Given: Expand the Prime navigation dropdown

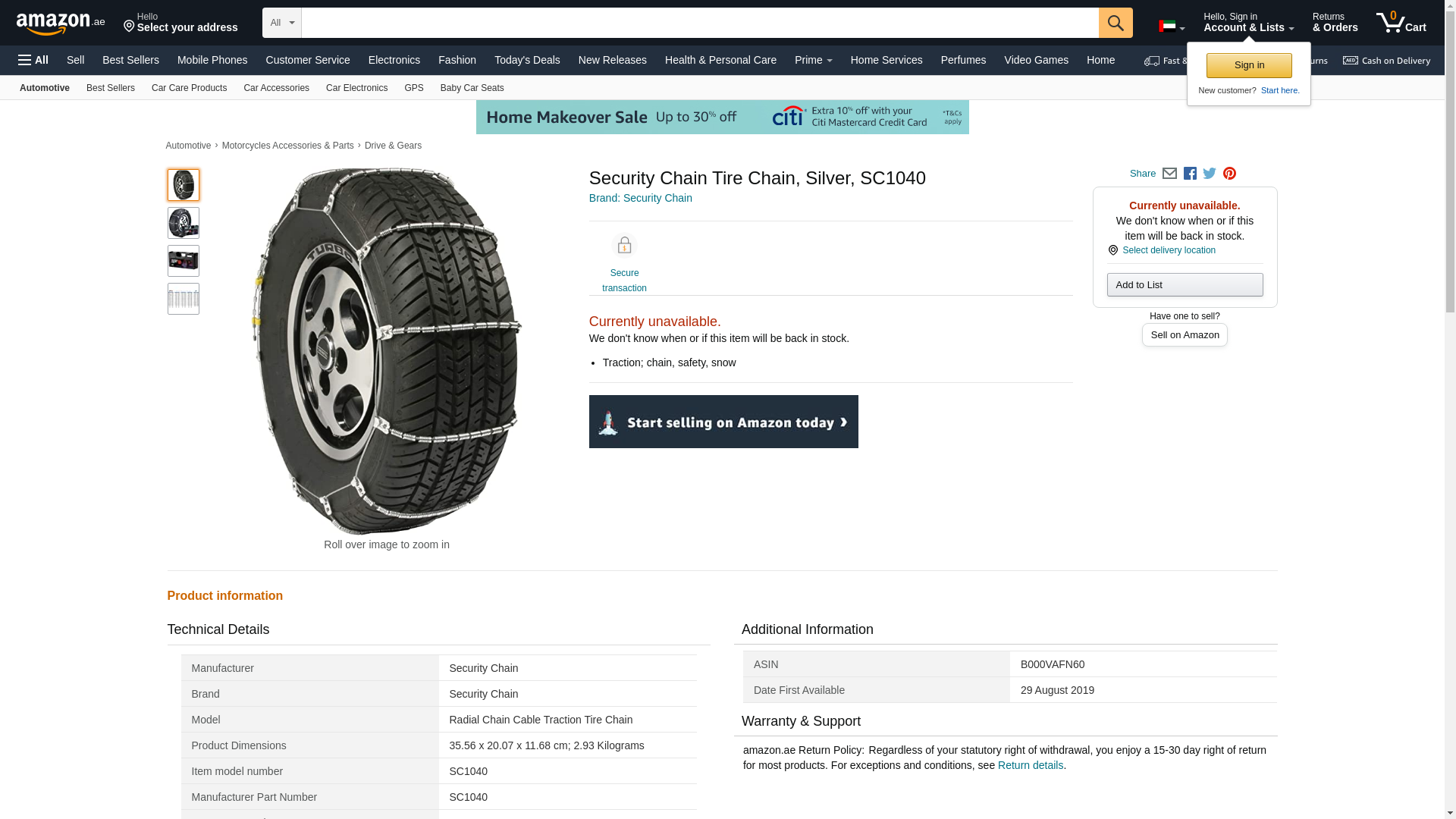Looking at the screenshot, I should 813,60.
